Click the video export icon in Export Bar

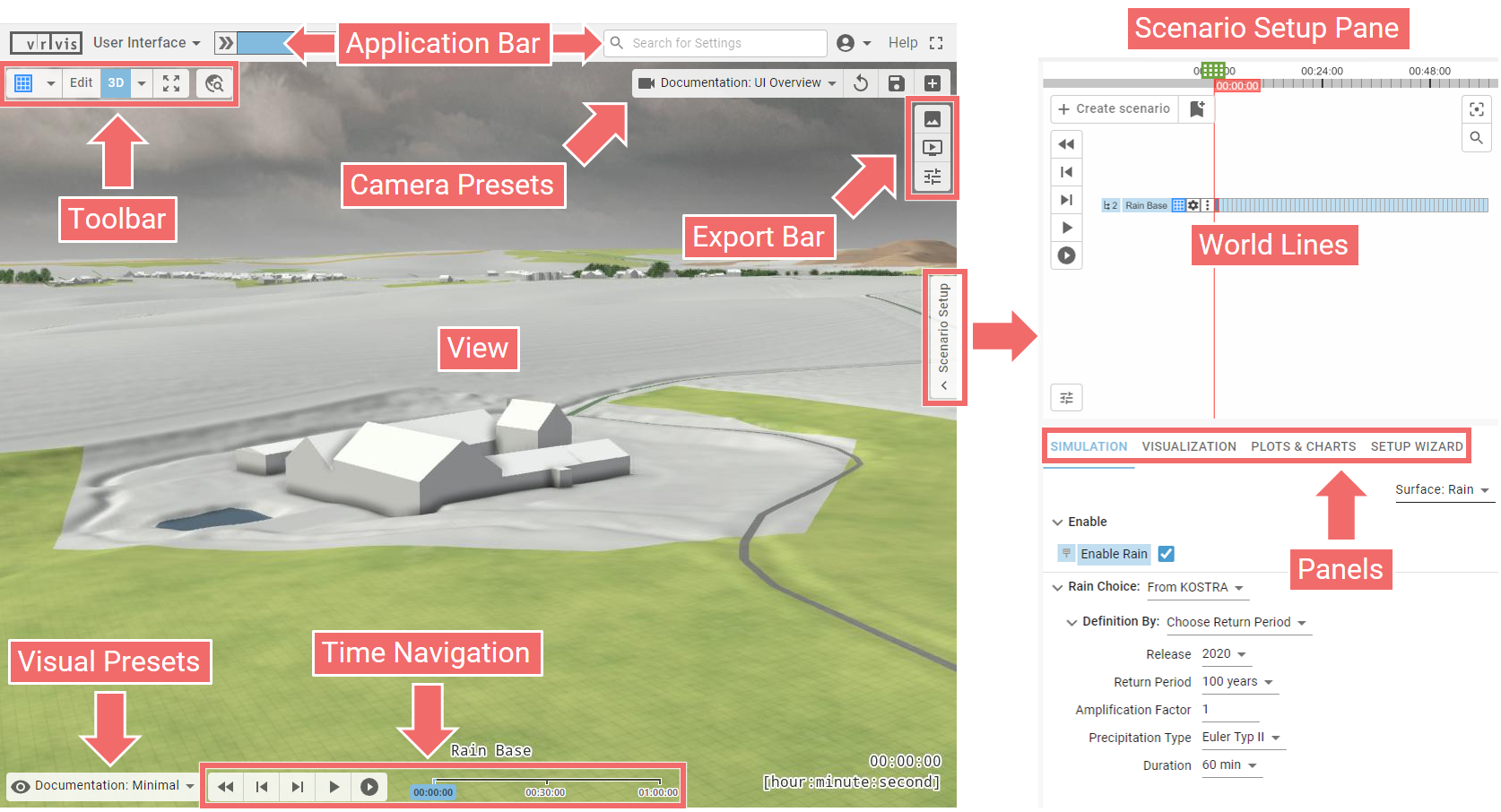coord(933,147)
